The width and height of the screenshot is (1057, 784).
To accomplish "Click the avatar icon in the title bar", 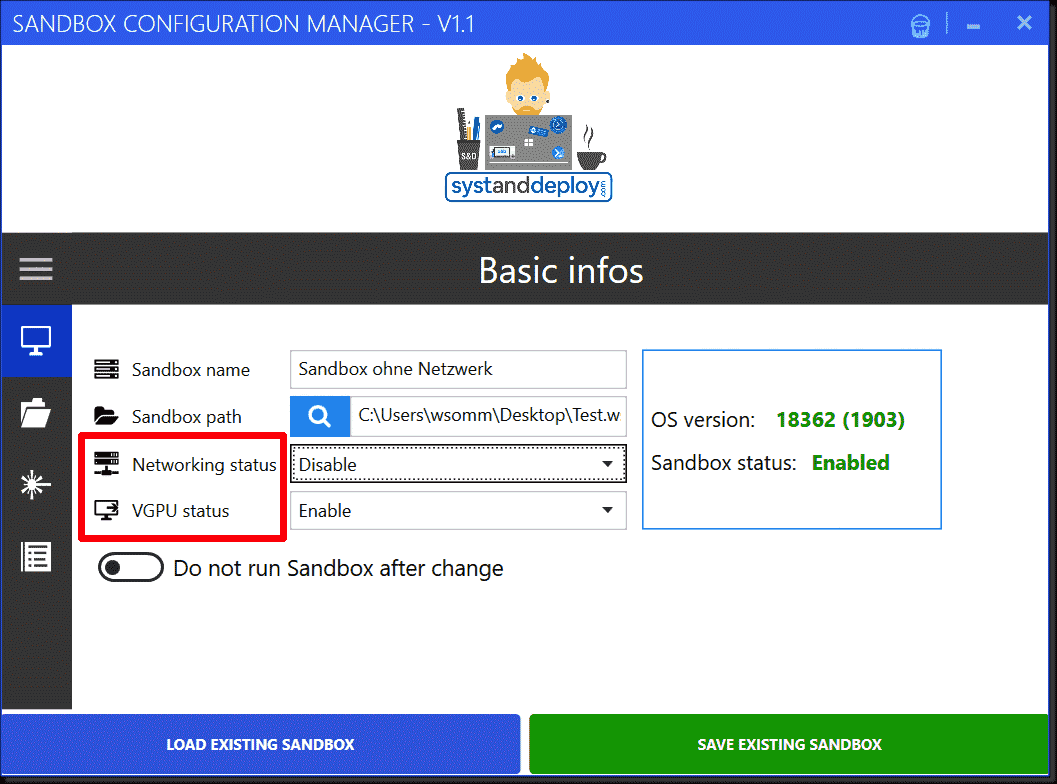I will pos(919,23).
